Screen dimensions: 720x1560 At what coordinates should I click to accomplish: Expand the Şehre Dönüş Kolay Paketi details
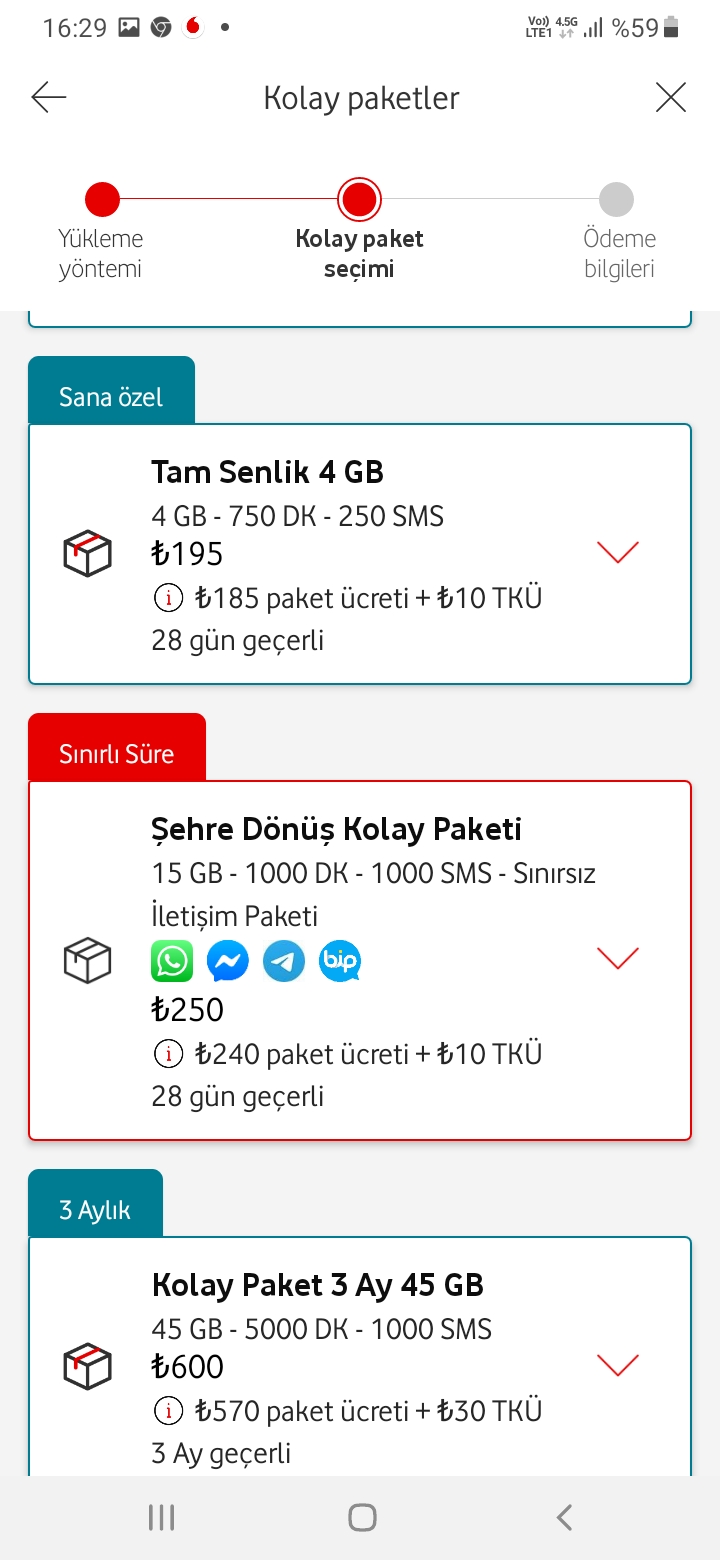(617, 958)
